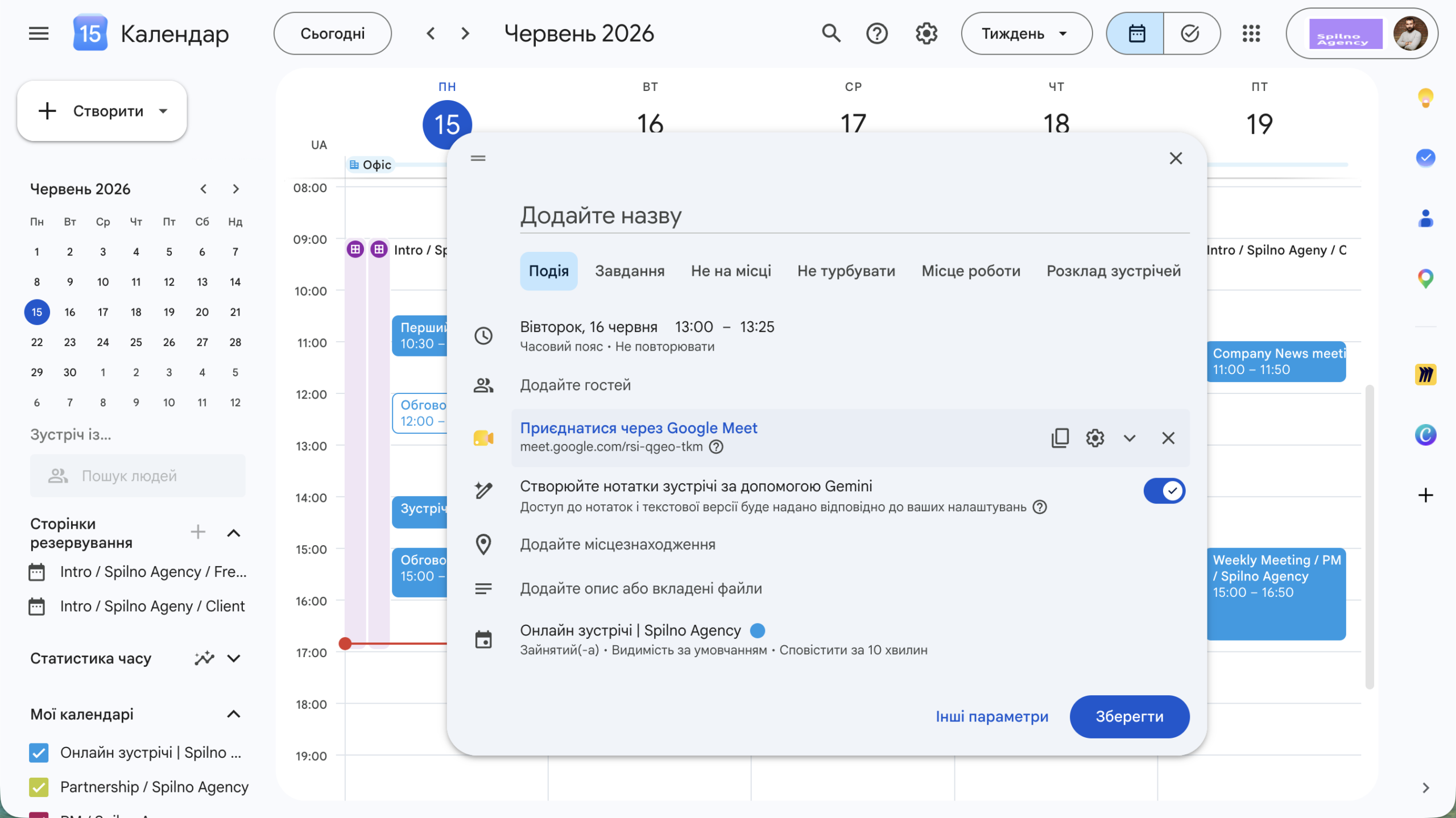1456x818 pixels.
Task: Click Додайте опис або вкладені файли
Action: click(641, 589)
